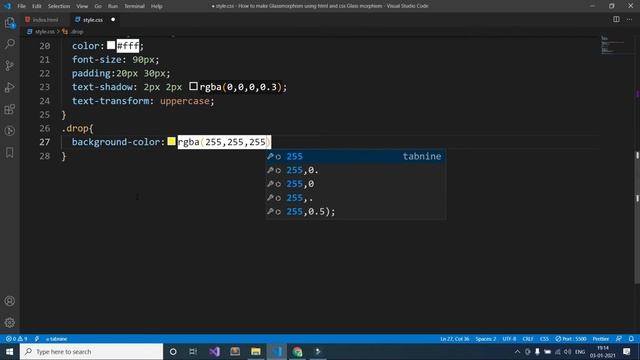Click the unsaved dot on style.css tab
The width and height of the screenshot is (640, 360).
click(x=113, y=20)
